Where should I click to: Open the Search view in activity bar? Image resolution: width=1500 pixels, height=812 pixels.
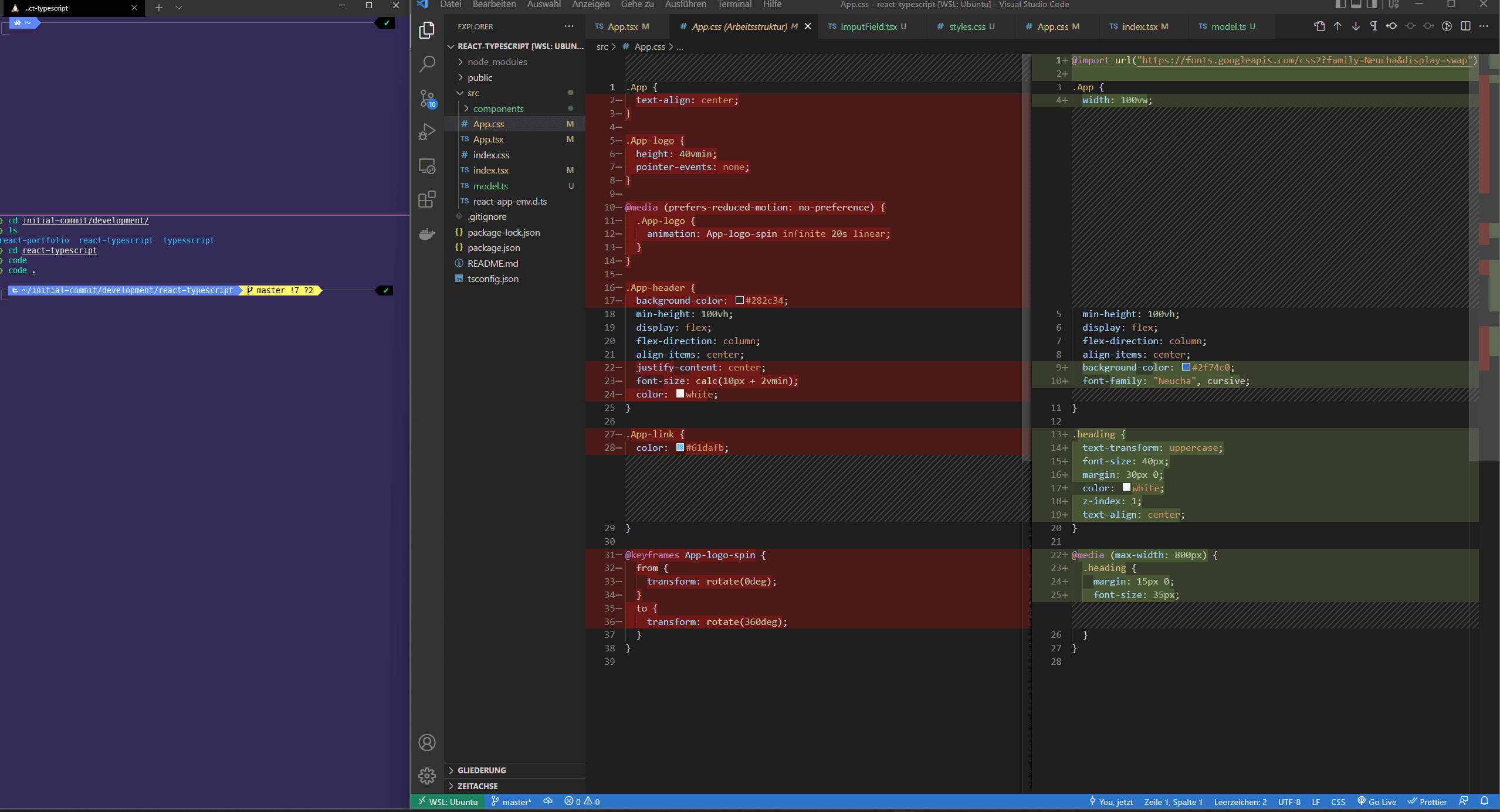[x=427, y=63]
